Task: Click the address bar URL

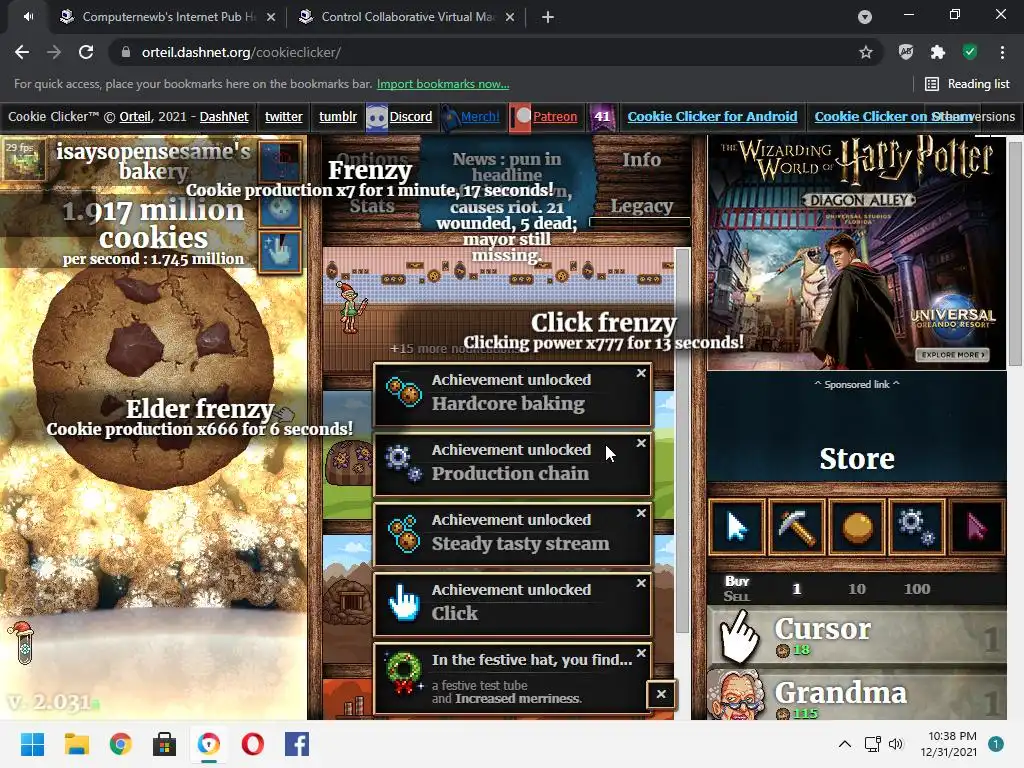Action: 241,52
